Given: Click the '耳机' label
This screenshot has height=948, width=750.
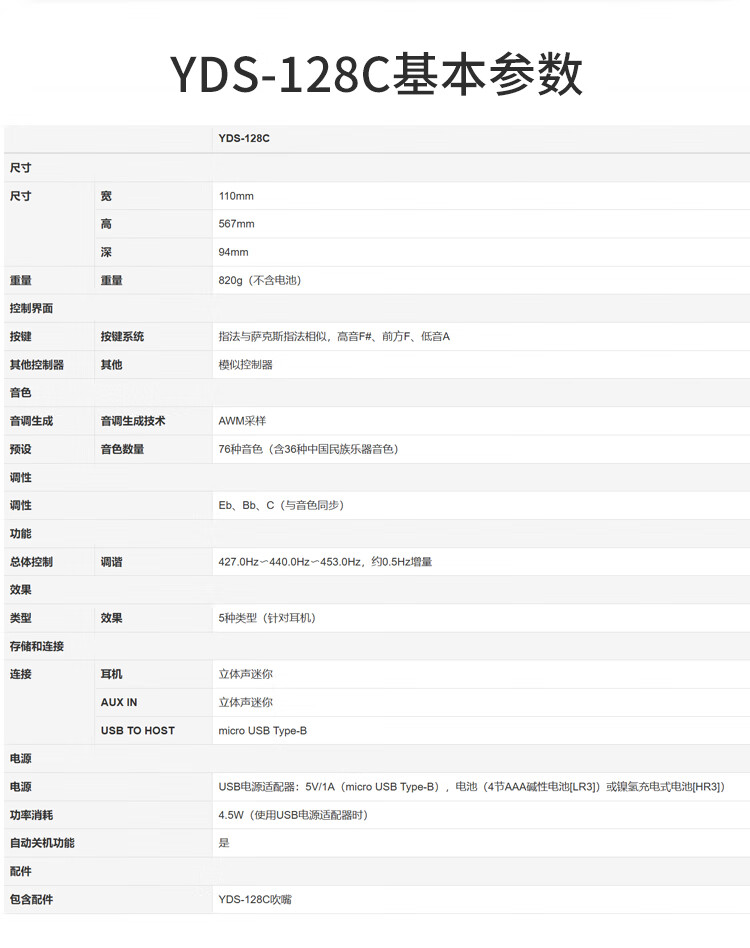Looking at the screenshot, I should (111, 674).
